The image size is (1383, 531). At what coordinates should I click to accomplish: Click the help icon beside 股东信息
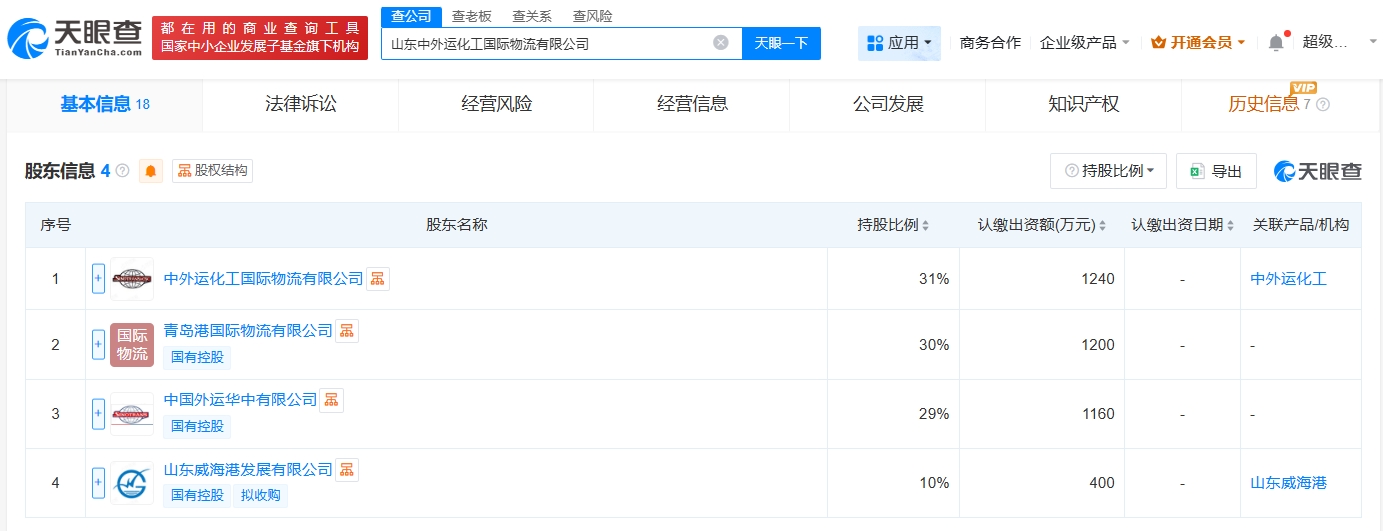point(123,171)
